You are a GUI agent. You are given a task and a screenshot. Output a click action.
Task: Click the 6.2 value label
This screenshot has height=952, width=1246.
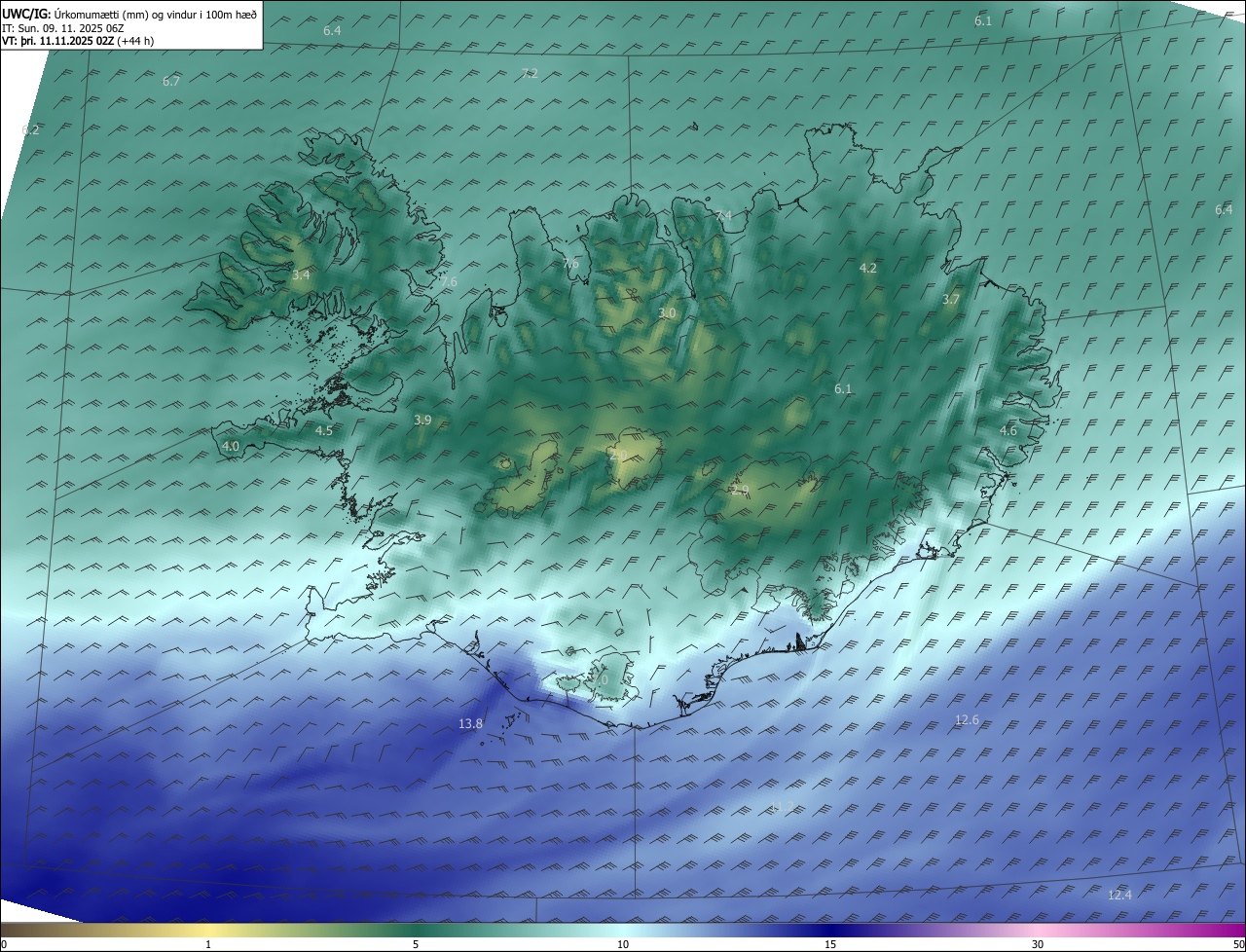point(30,130)
